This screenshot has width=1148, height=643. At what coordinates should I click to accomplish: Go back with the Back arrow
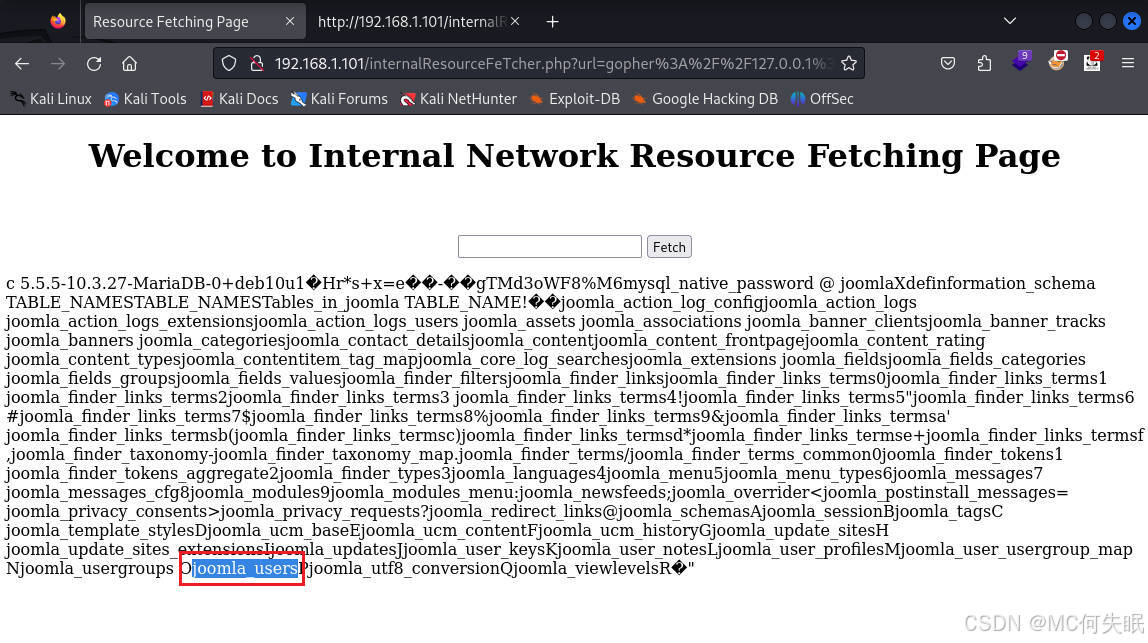click(x=22, y=64)
